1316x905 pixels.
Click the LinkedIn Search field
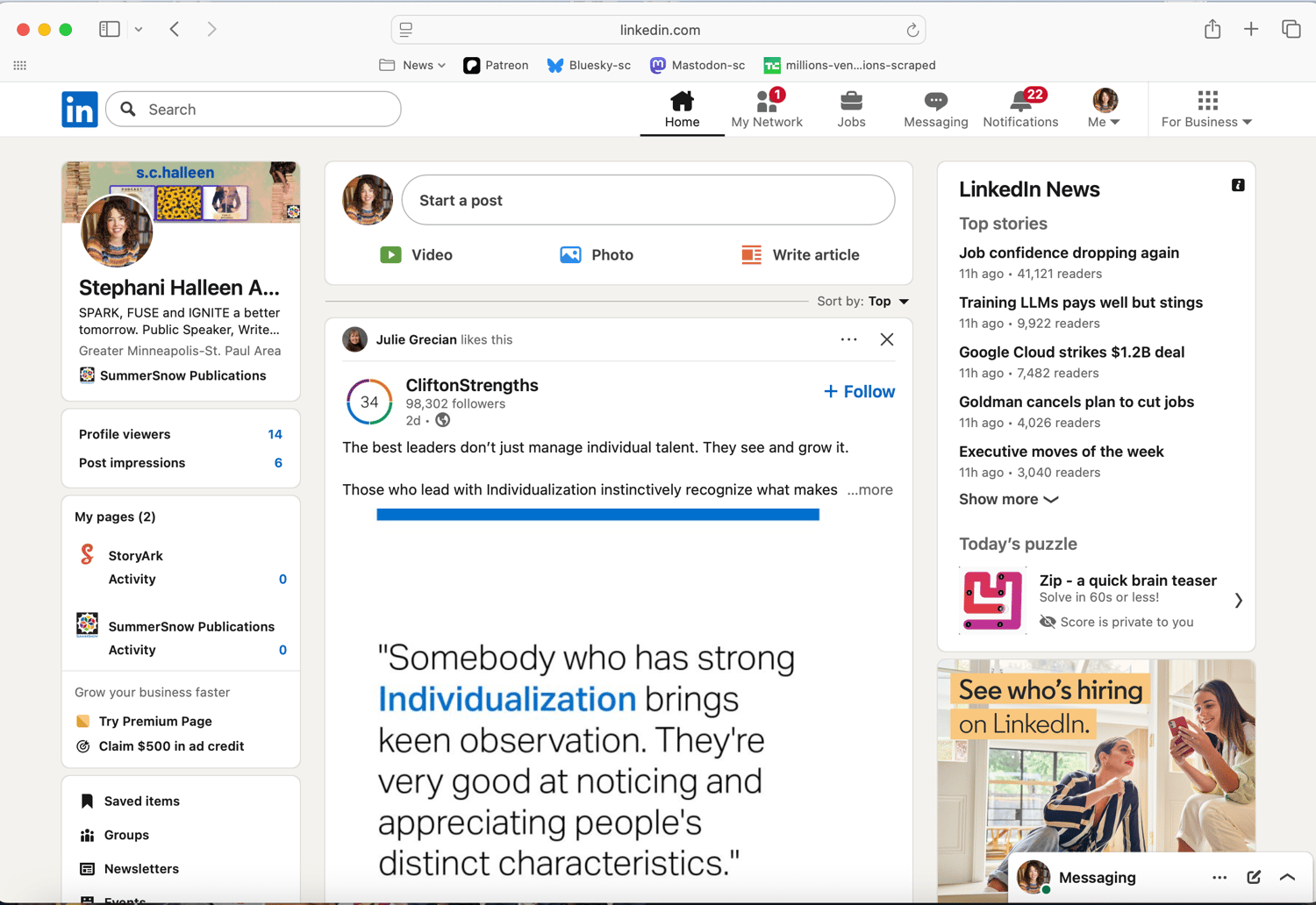pyautogui.click(x=254, y=110)
